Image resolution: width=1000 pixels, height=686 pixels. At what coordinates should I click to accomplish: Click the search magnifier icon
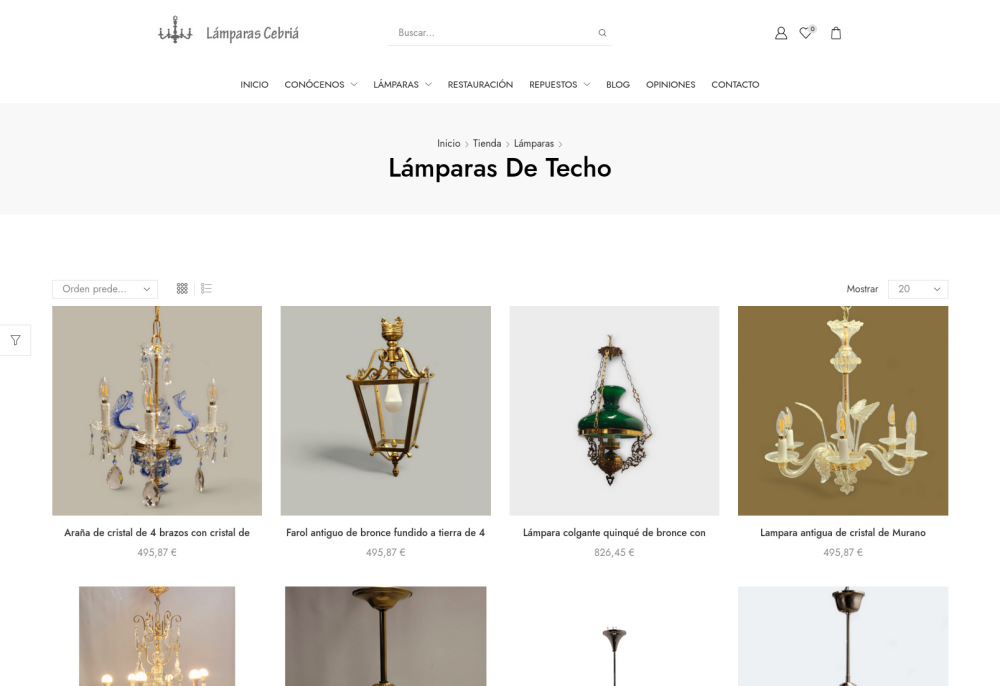click(602, 33)
